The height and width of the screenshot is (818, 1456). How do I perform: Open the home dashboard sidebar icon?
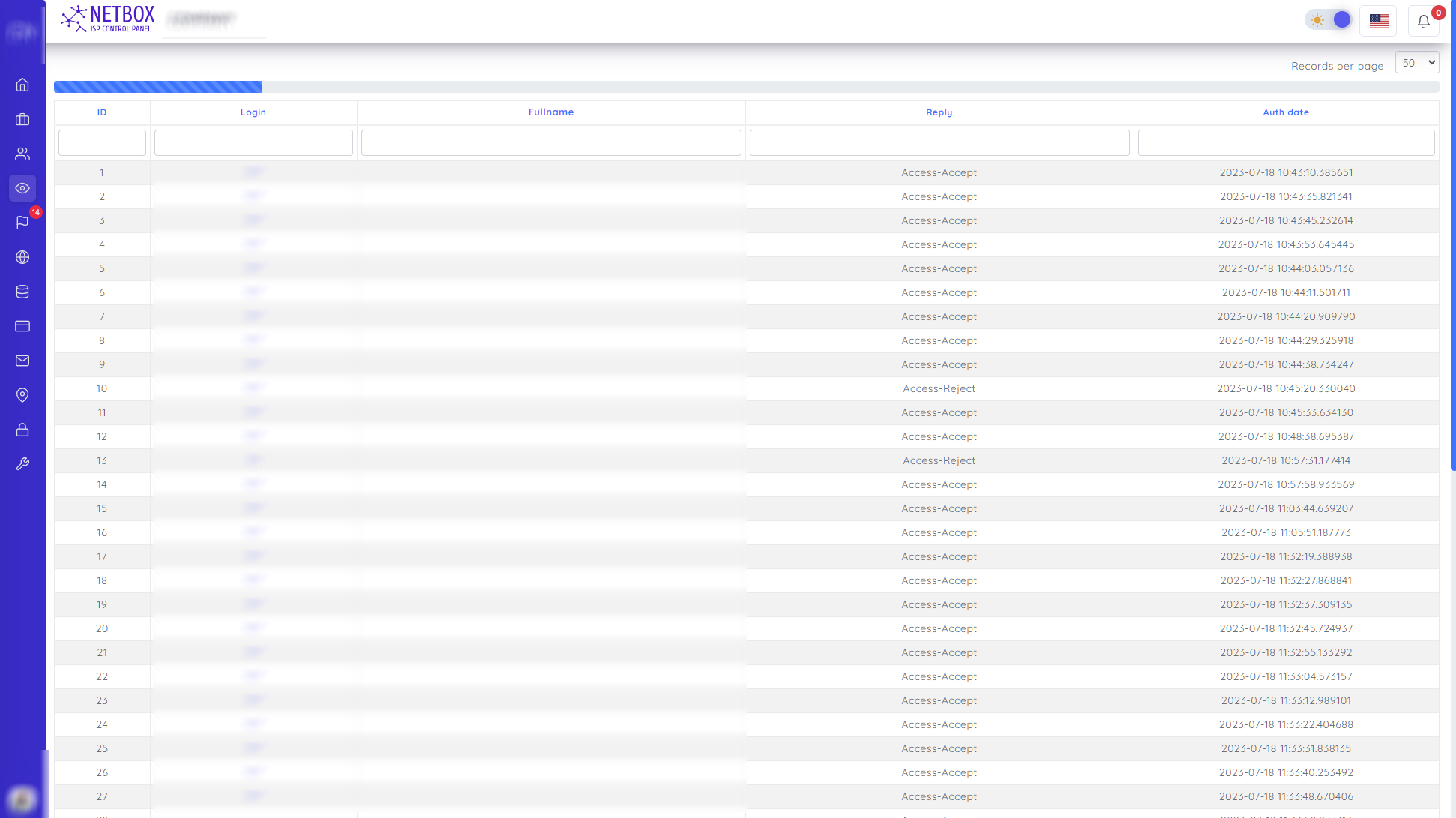pos(22,85)
